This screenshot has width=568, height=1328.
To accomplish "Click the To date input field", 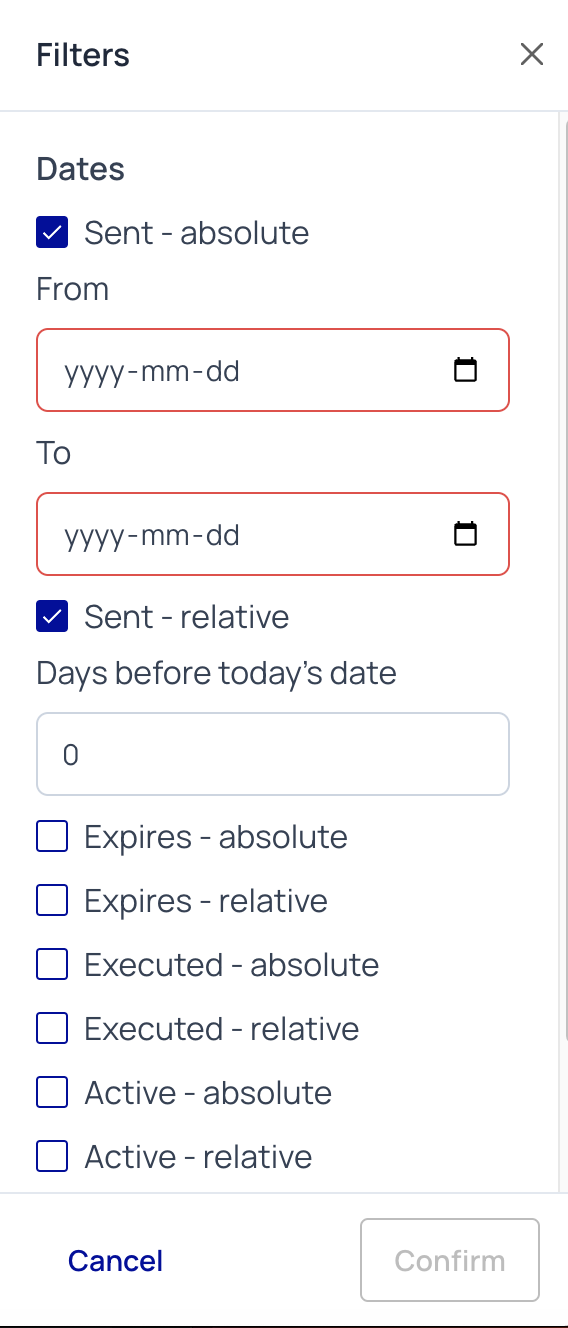I will (x=273, y=534).
